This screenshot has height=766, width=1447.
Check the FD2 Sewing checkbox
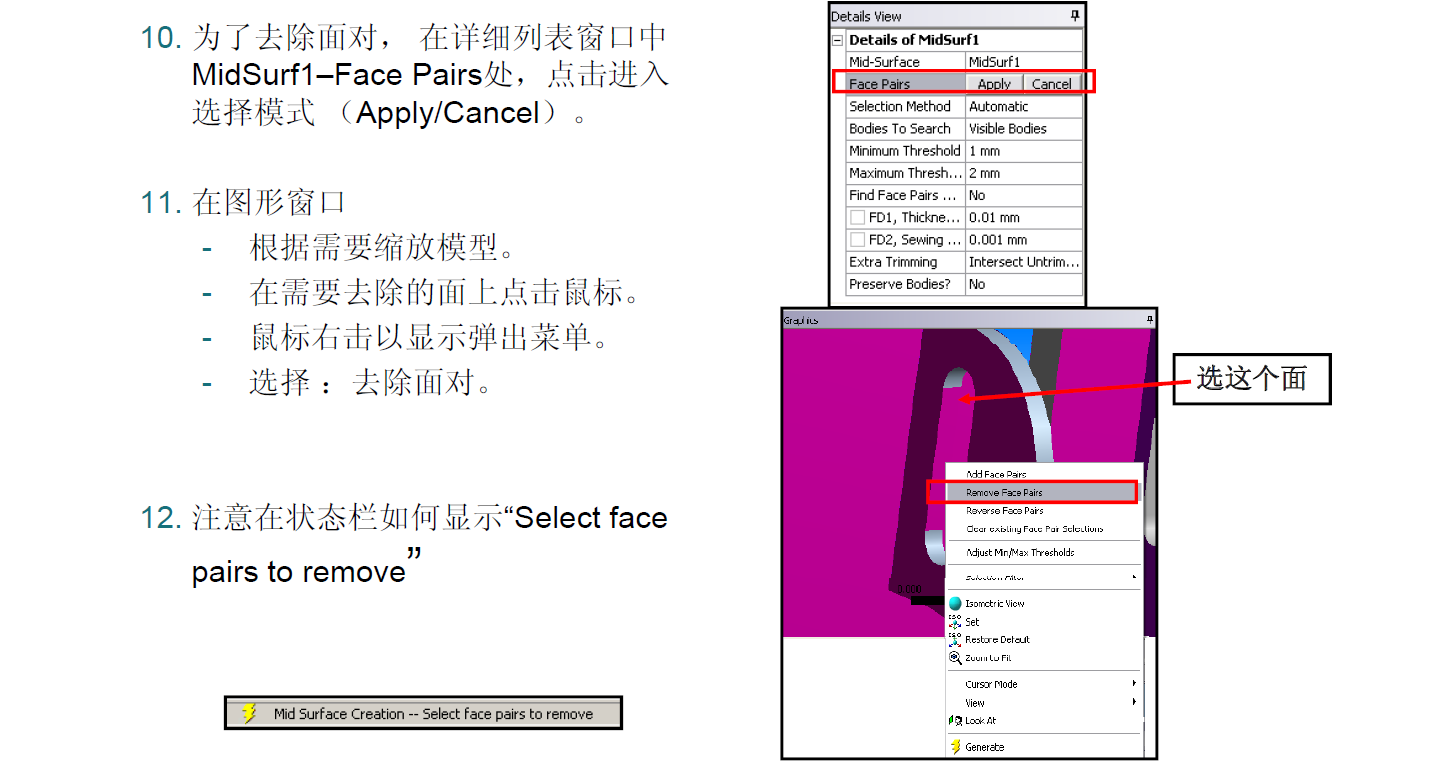coord(857,240)
